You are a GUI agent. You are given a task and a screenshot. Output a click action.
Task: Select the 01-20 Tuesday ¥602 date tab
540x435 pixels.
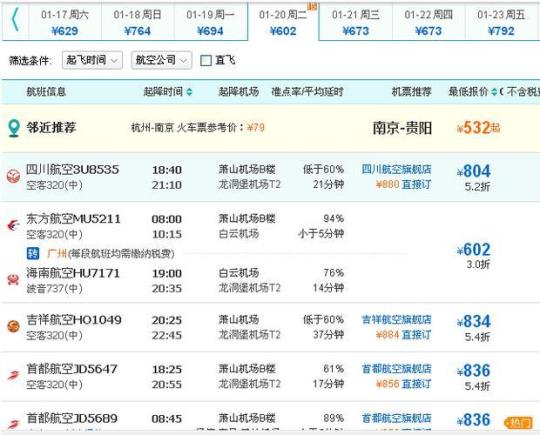[x=283, y=22]
